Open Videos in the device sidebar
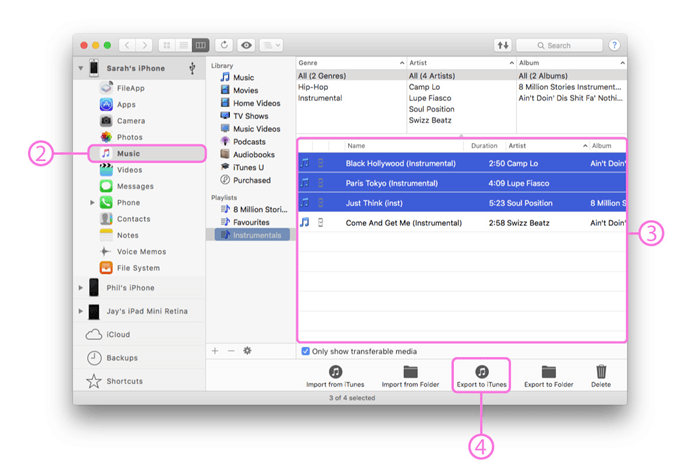The width and height of the screenshot is (700, 467). point(121,170)
